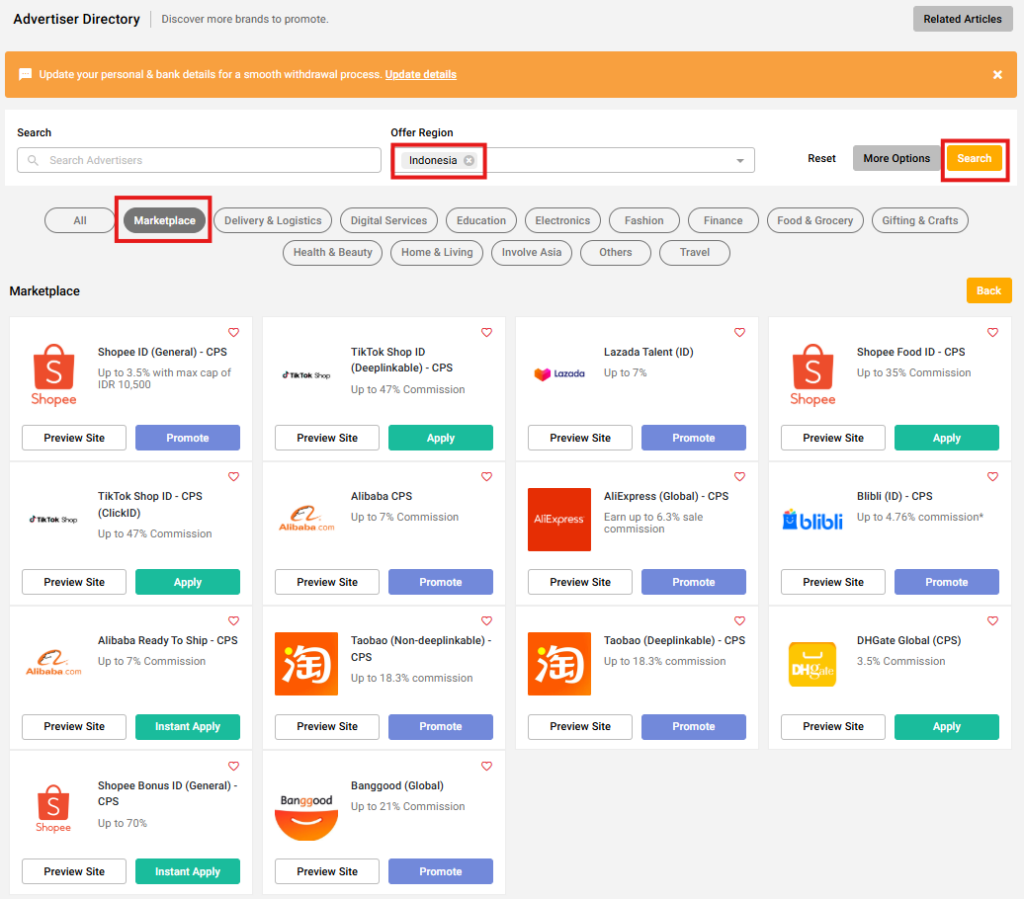
Task: Focus the Search Advertisers input field
Action: 199,160
